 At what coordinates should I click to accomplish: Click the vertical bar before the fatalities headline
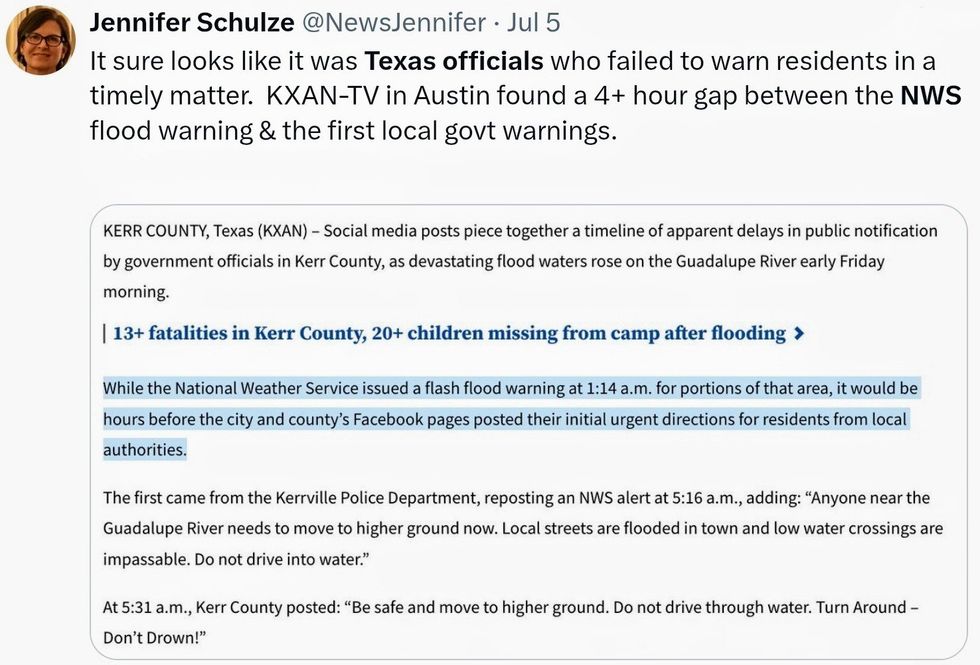[x=105, y=333]
